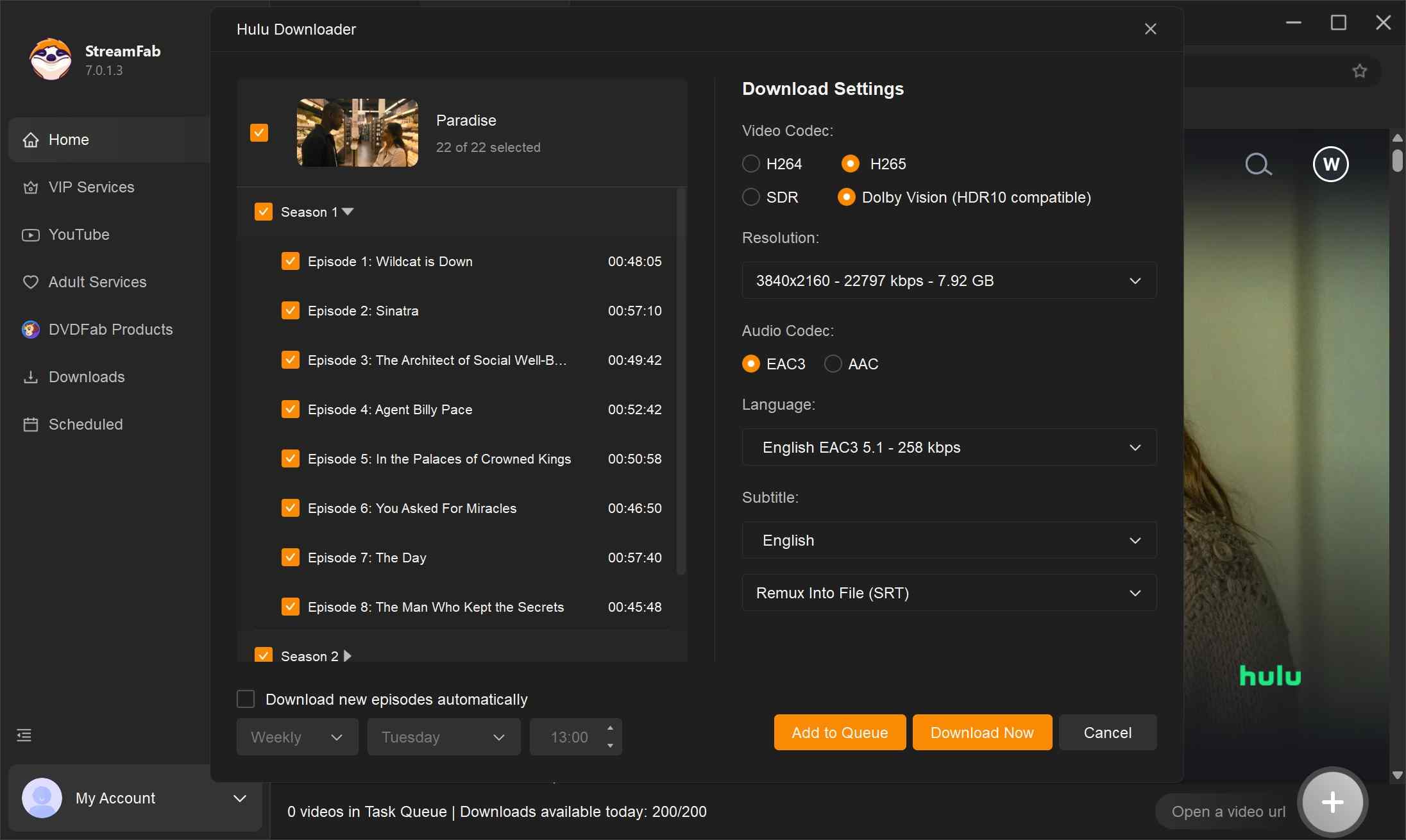Click the bookmark star icon
The image size is (1406, 840).
[x=1359, y=71]
